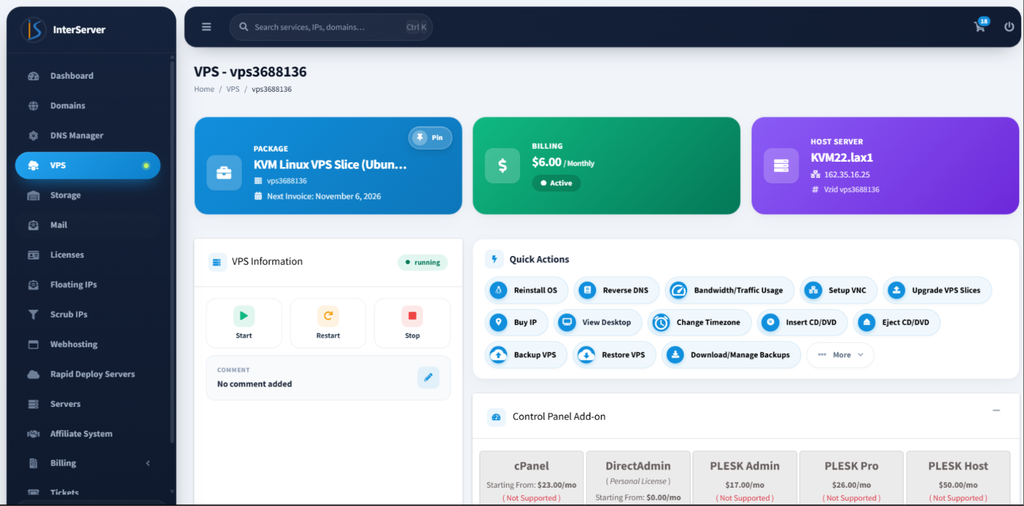Click Insert CD/DVD quick action
Viewport: 1024px width, 506px height.
pos(803,322)
